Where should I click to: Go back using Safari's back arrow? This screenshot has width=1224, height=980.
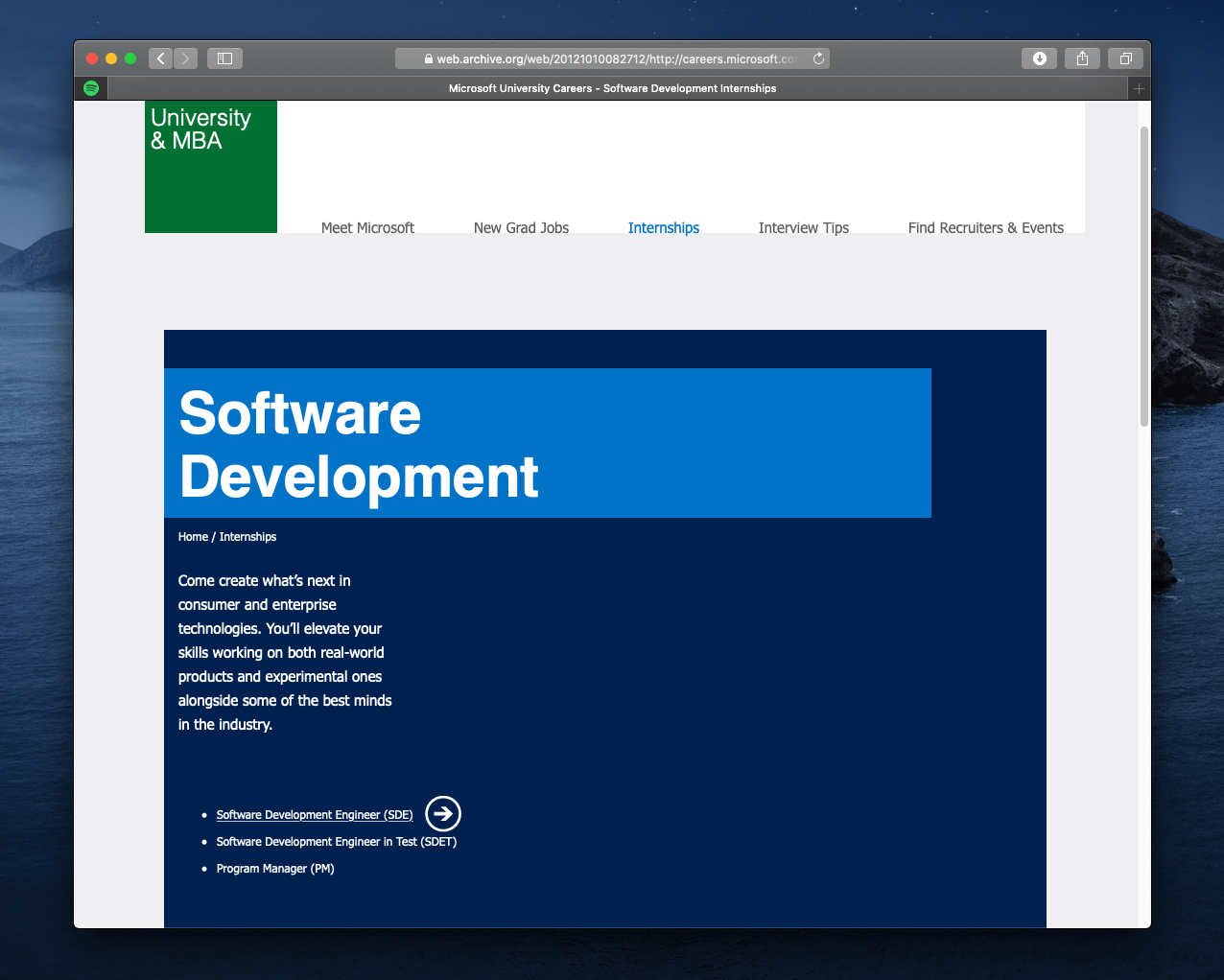point(161,58)
